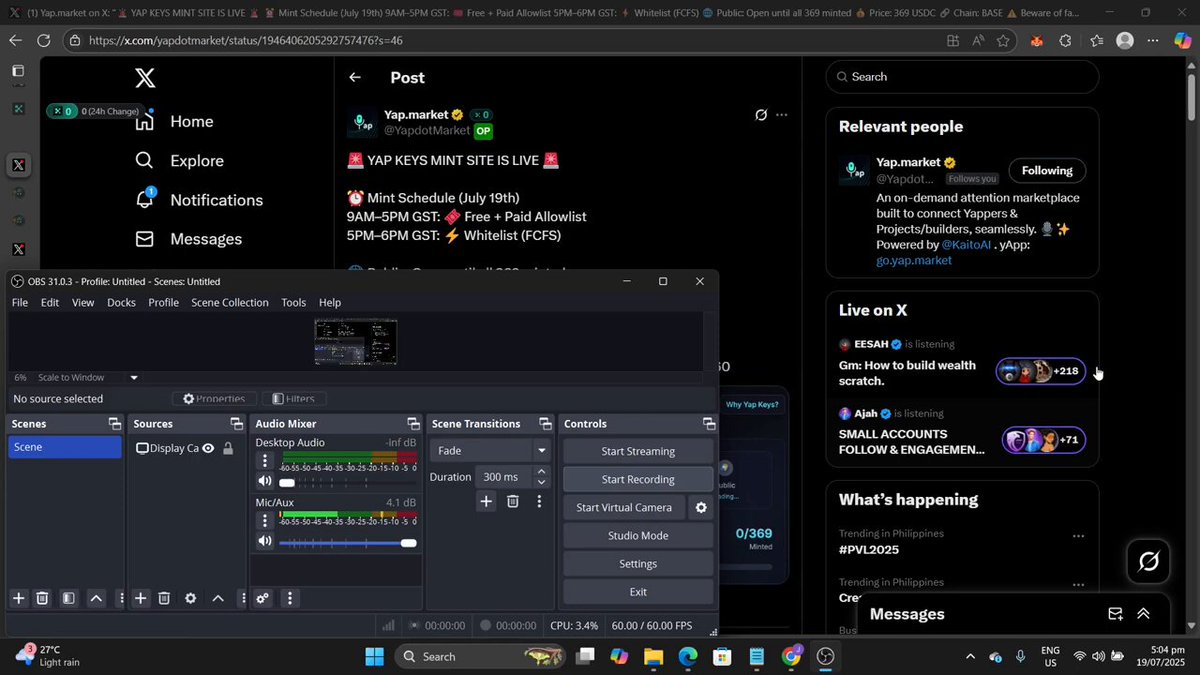Open go.yap.market link
The height and width of the screenshot is (675, 1200).
coord(914,260)
